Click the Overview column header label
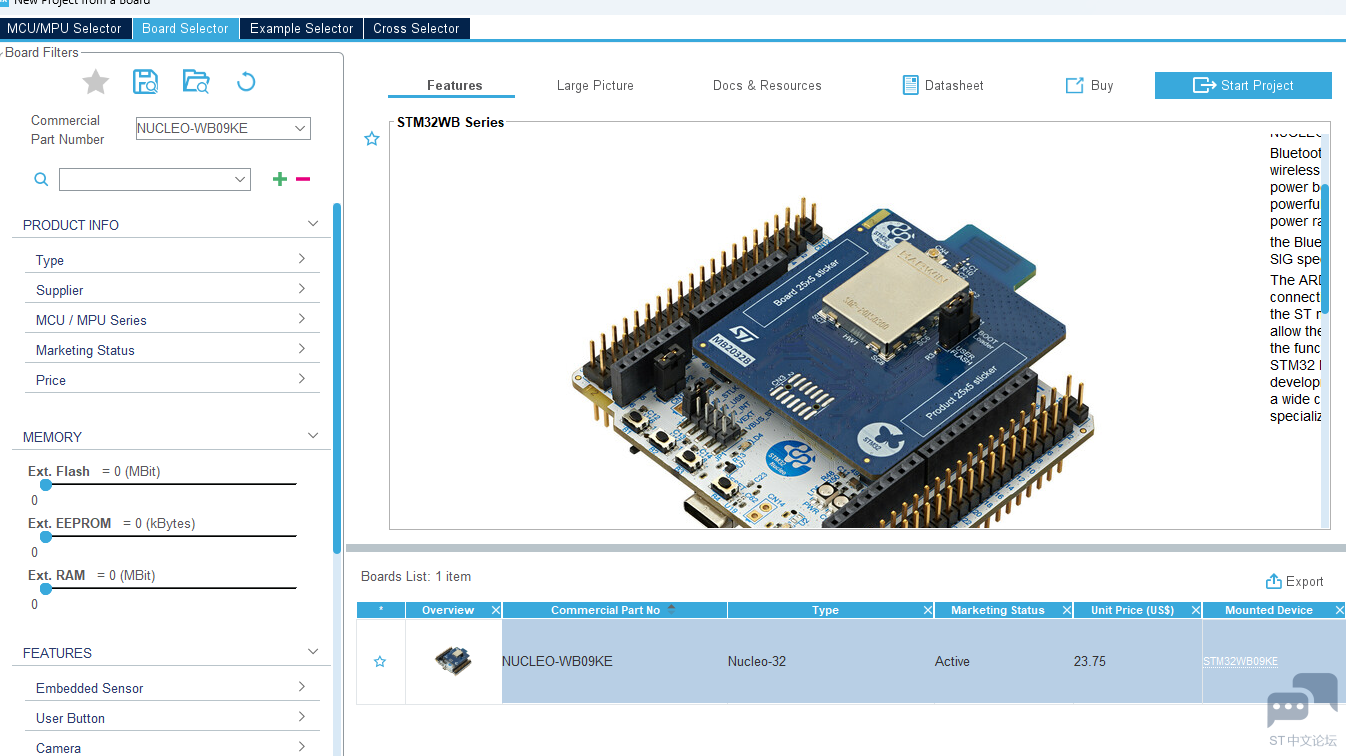Screen dimensions: 1346x756 [448, 610]
